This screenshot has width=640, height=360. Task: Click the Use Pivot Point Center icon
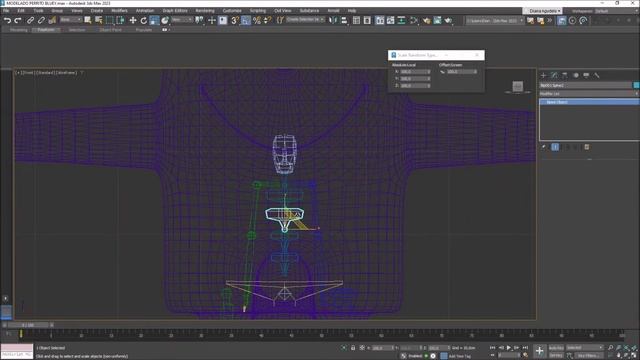199,20
